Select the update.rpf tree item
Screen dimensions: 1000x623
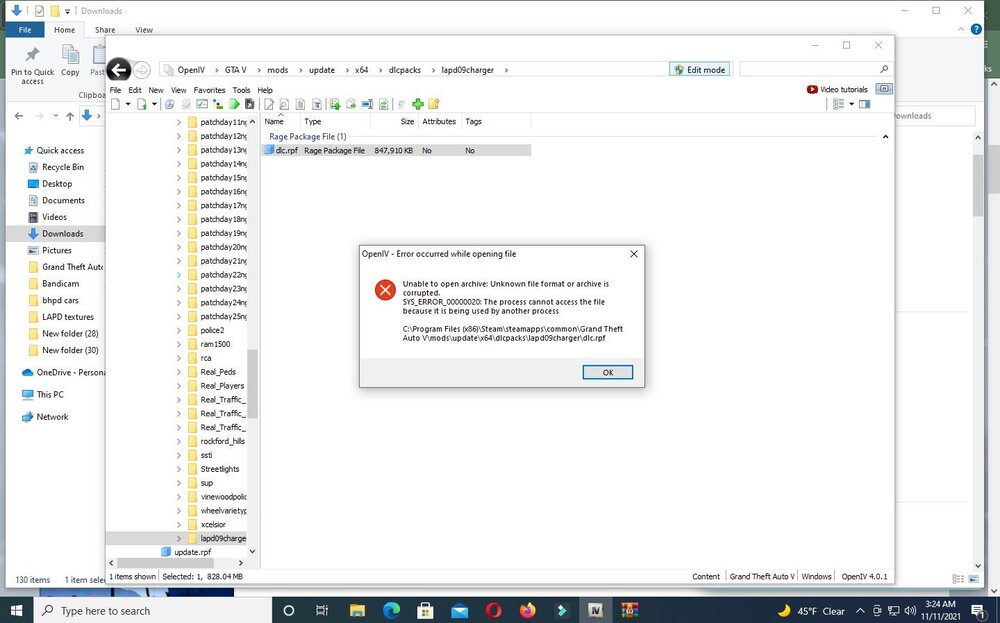(x=186, y=552)
